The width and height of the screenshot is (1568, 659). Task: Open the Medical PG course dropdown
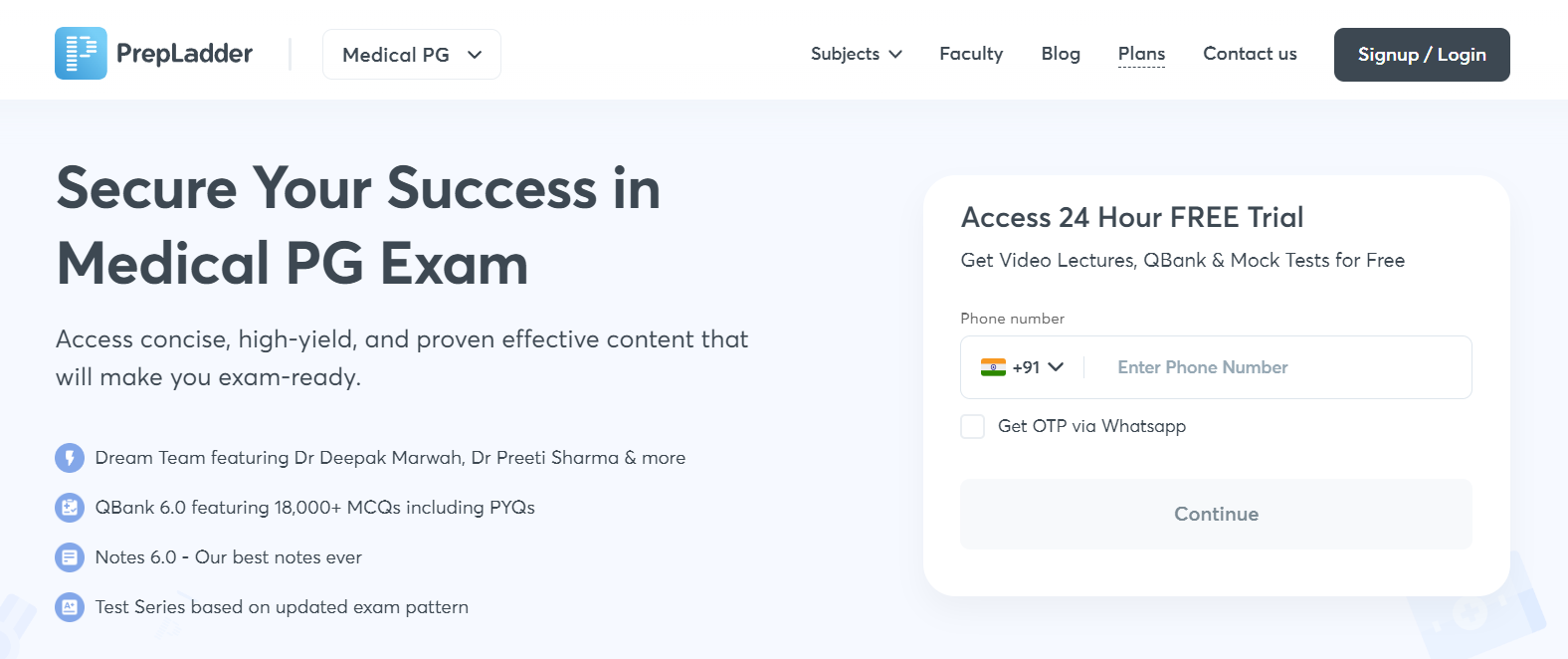pos(411,55)
